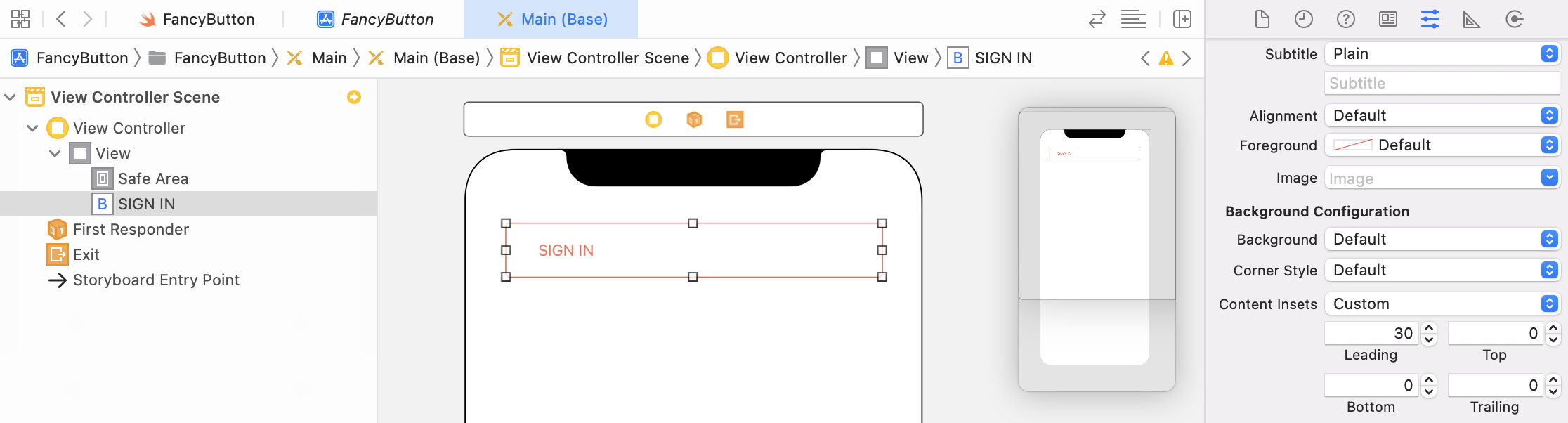Open the Foreground color swatch
Viewport: 1568px width, 423px height.
pos(1352,145)
